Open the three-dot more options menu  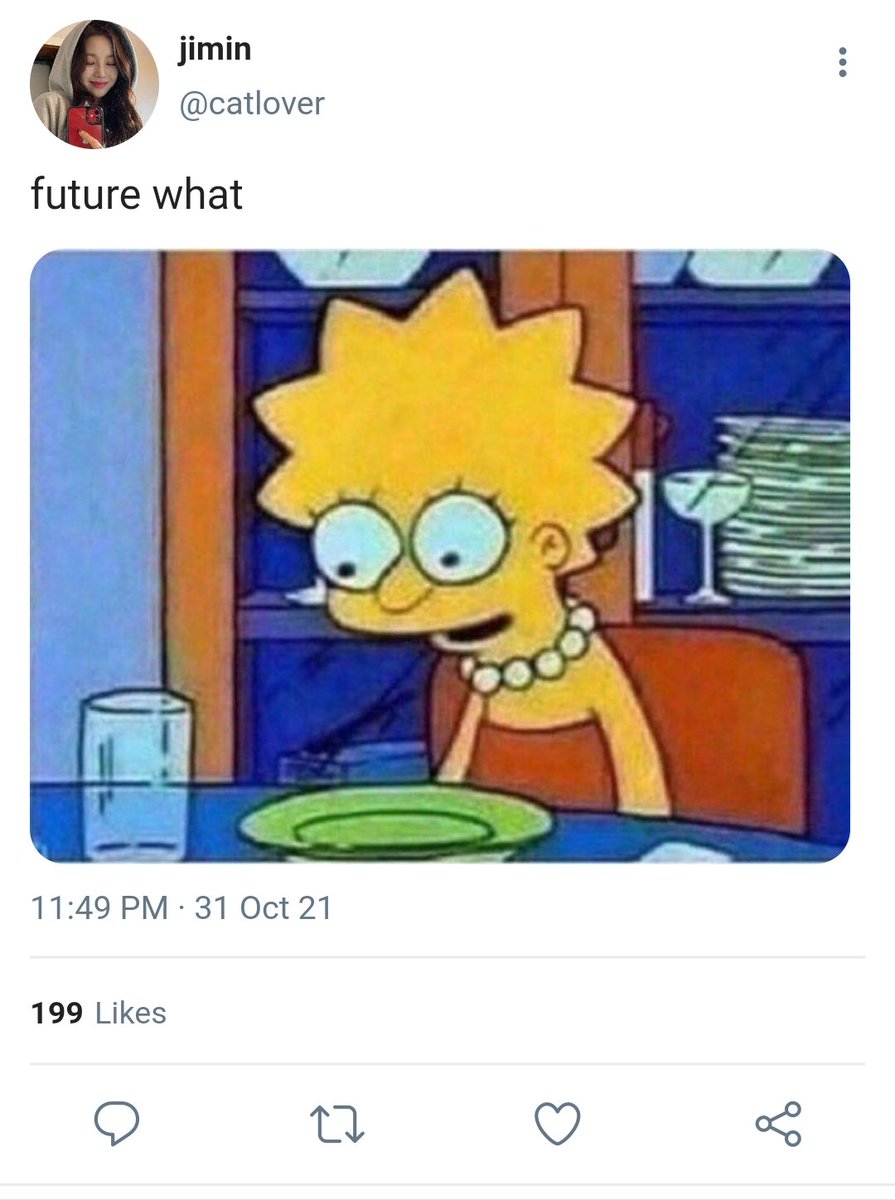(842, 62)
